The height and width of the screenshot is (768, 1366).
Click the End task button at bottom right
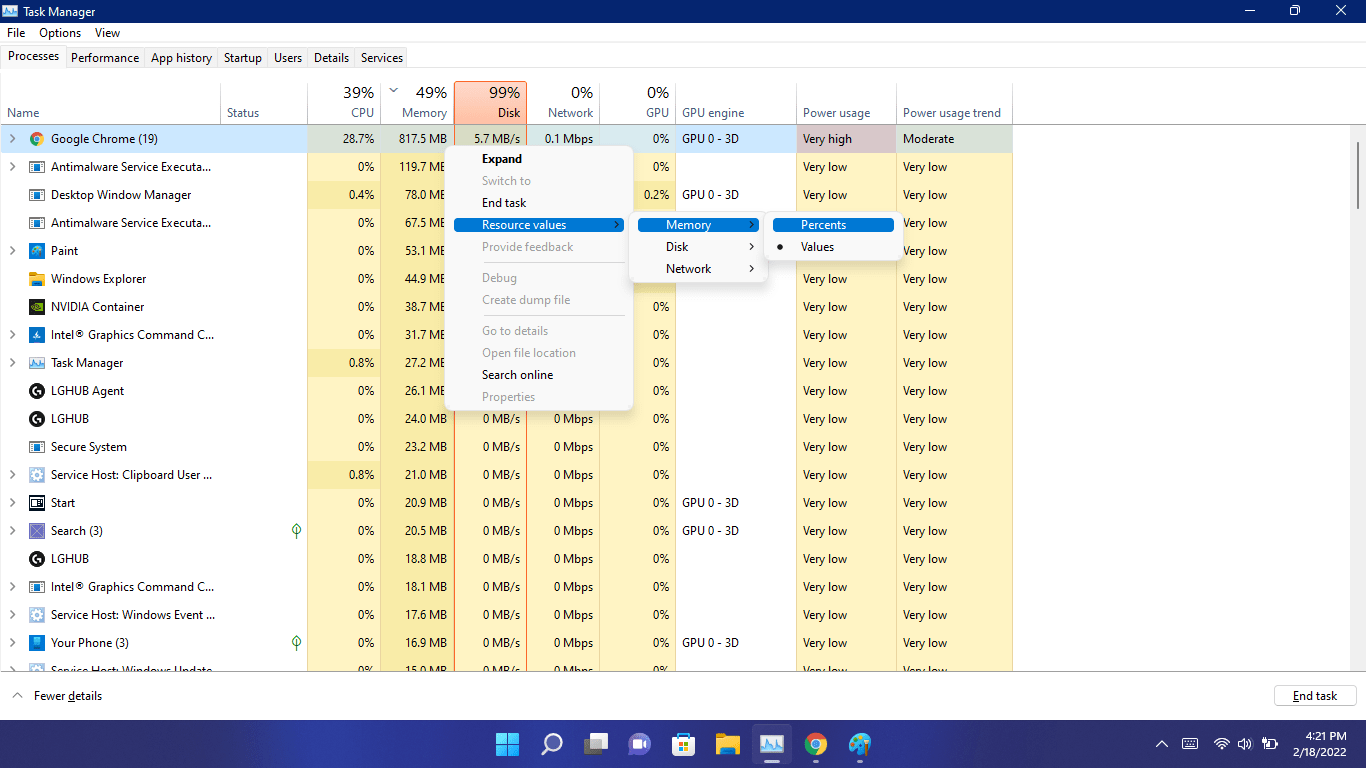pos(1315,696)
